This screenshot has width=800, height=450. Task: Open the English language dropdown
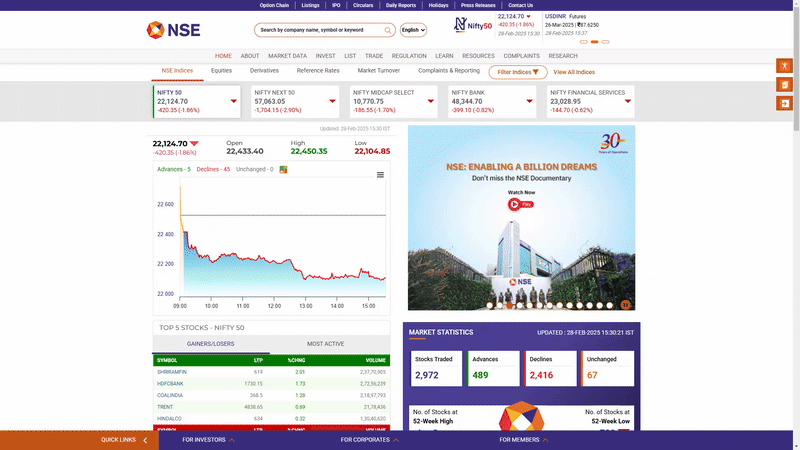413,30
